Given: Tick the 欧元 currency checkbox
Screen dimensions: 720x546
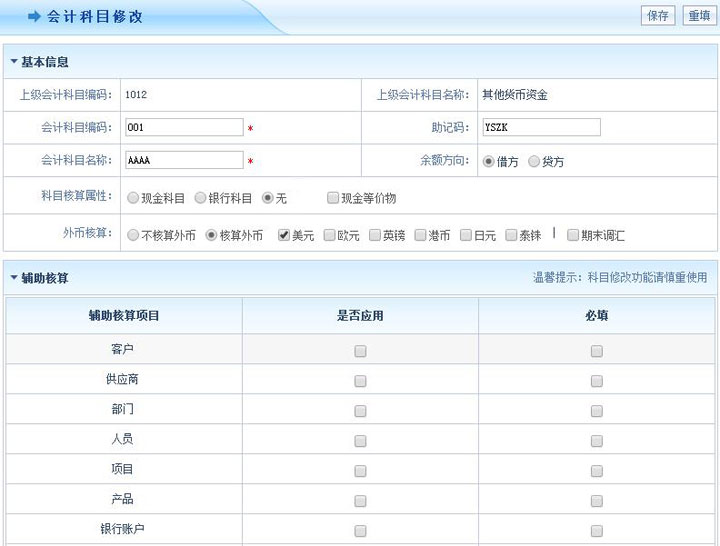Looking at the screenshot, I should coord(330,235).
